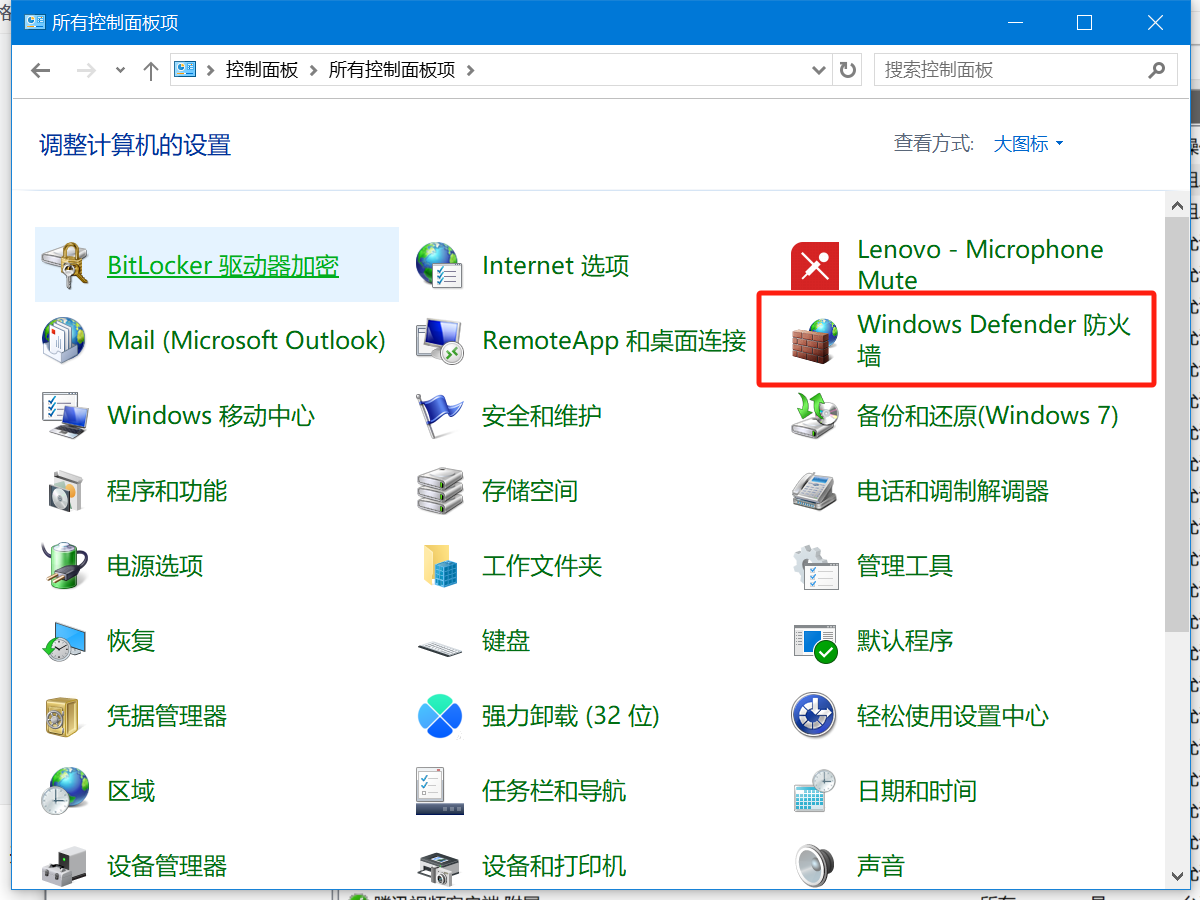Open the 设备管理器 label
This screenshot has height=900, width=1200.
[167, 865]
